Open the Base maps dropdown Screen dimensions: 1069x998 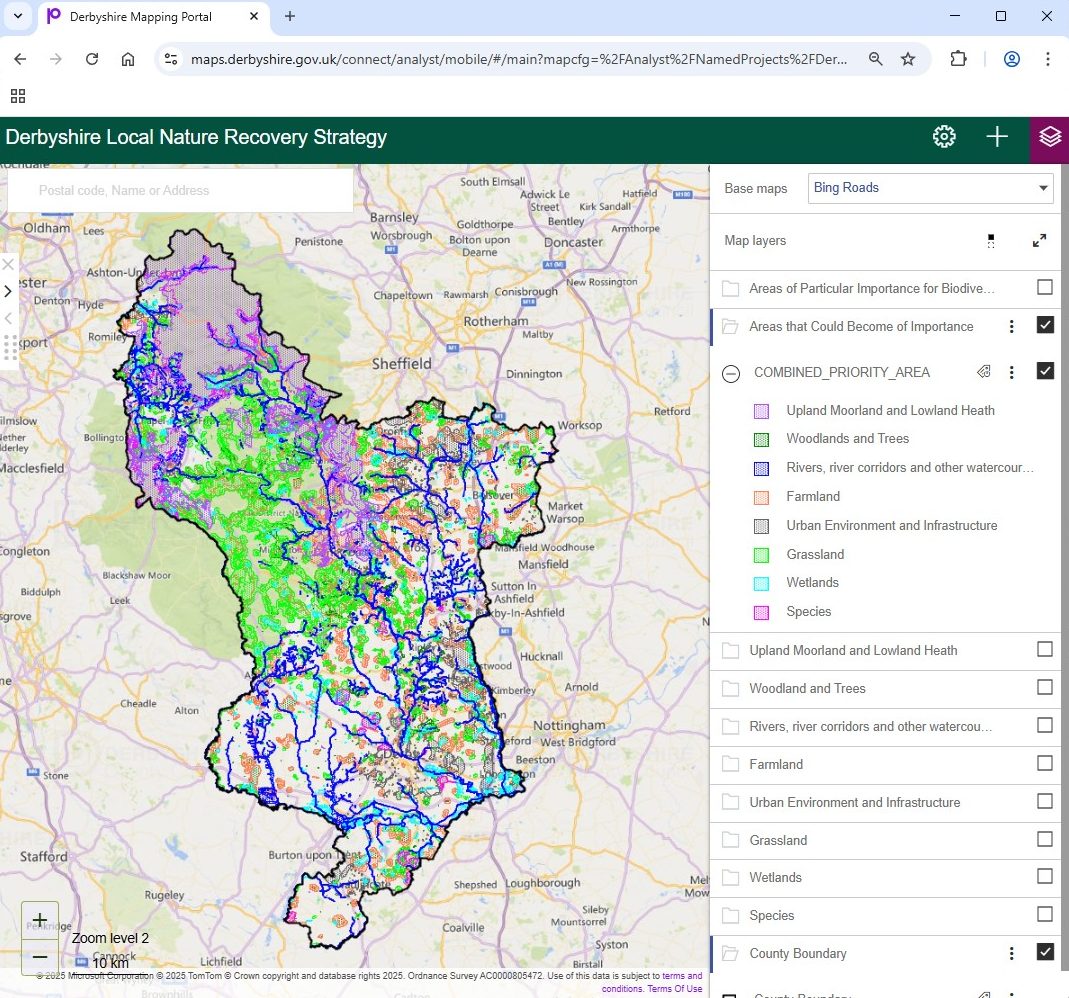pos(930,188)
